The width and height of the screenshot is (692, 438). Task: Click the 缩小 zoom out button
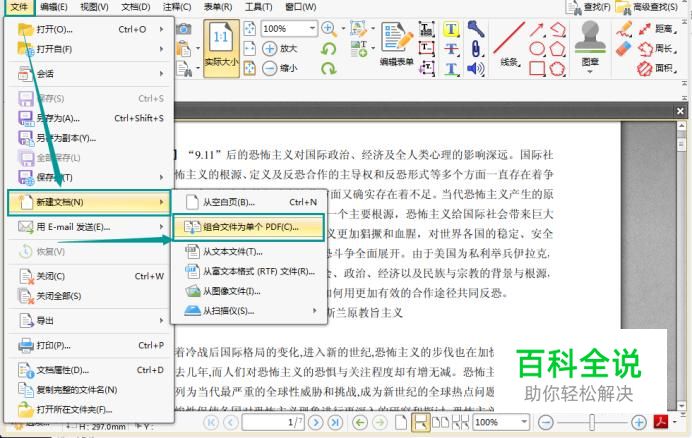tap(280, 68)
